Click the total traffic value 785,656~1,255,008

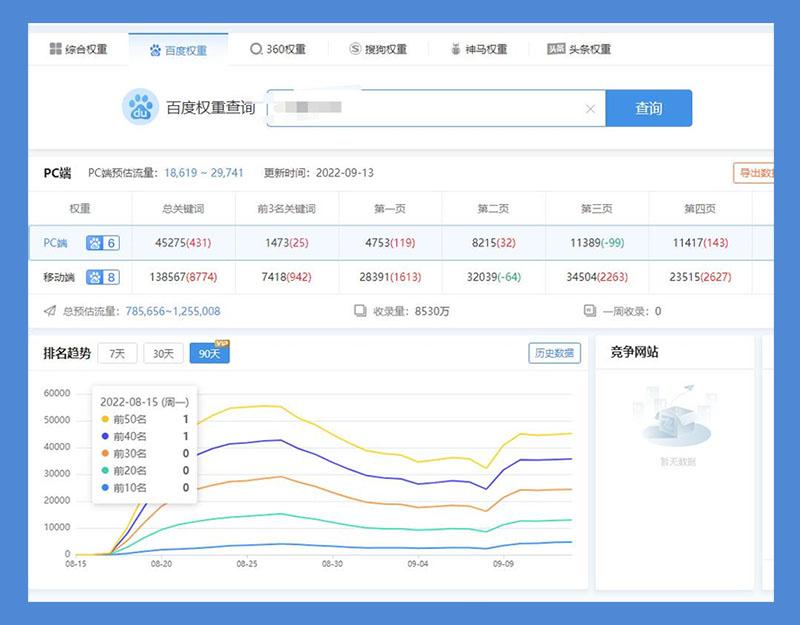(173, 311)
